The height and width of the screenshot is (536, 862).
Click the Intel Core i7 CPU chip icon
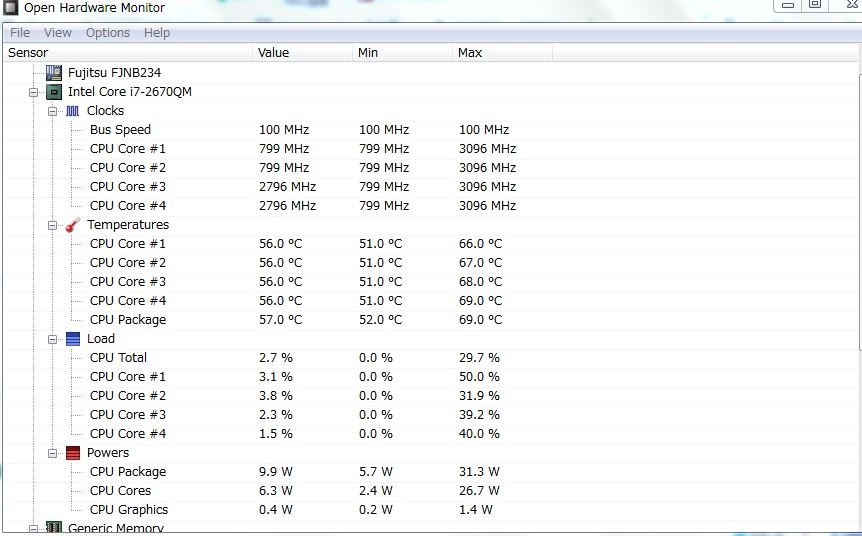coord(54,92)
